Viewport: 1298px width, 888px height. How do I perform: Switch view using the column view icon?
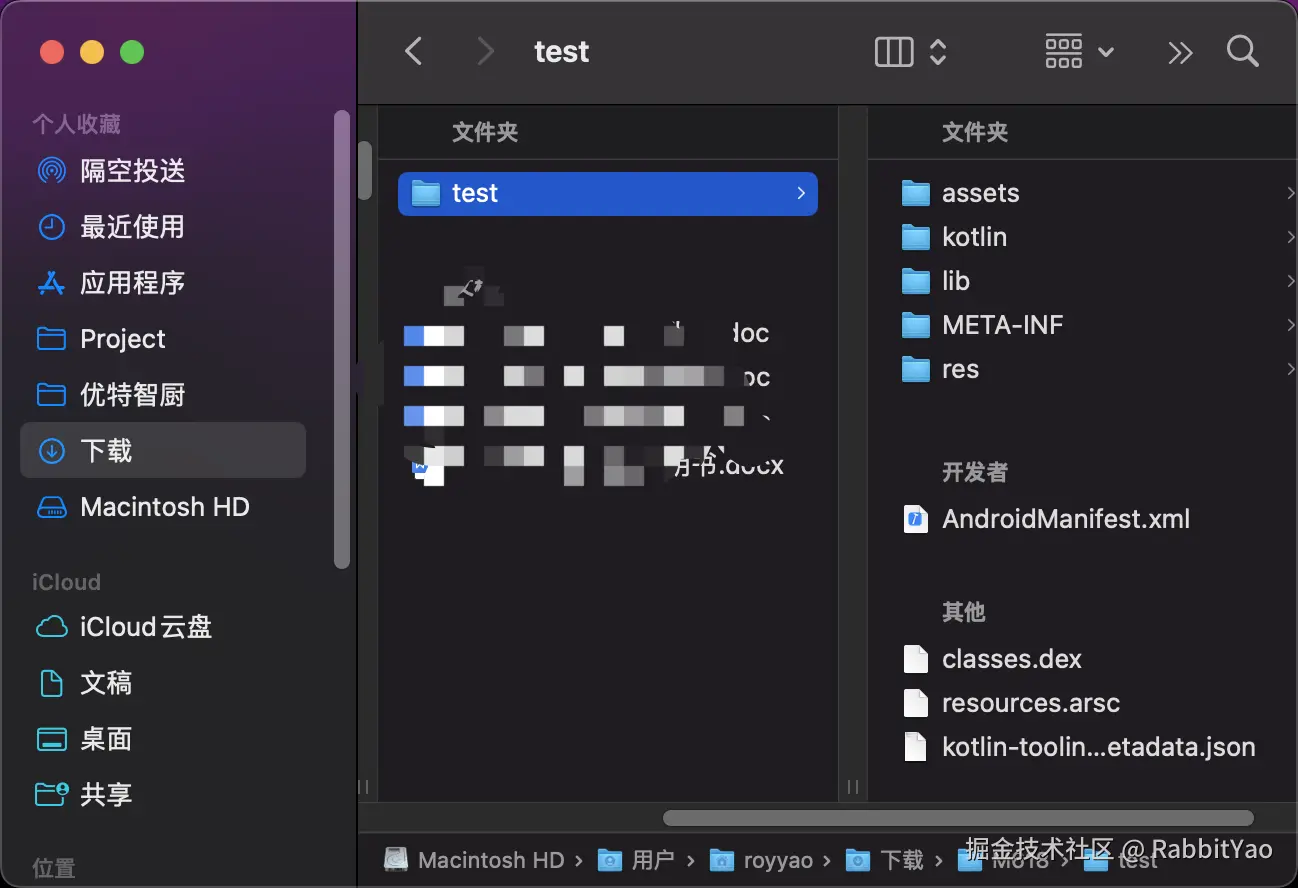(x=894, y=51)
